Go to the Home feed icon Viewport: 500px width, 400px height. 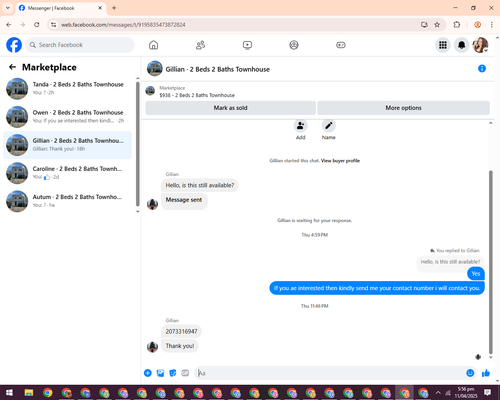pyautogui.click(x=153, y=45)
